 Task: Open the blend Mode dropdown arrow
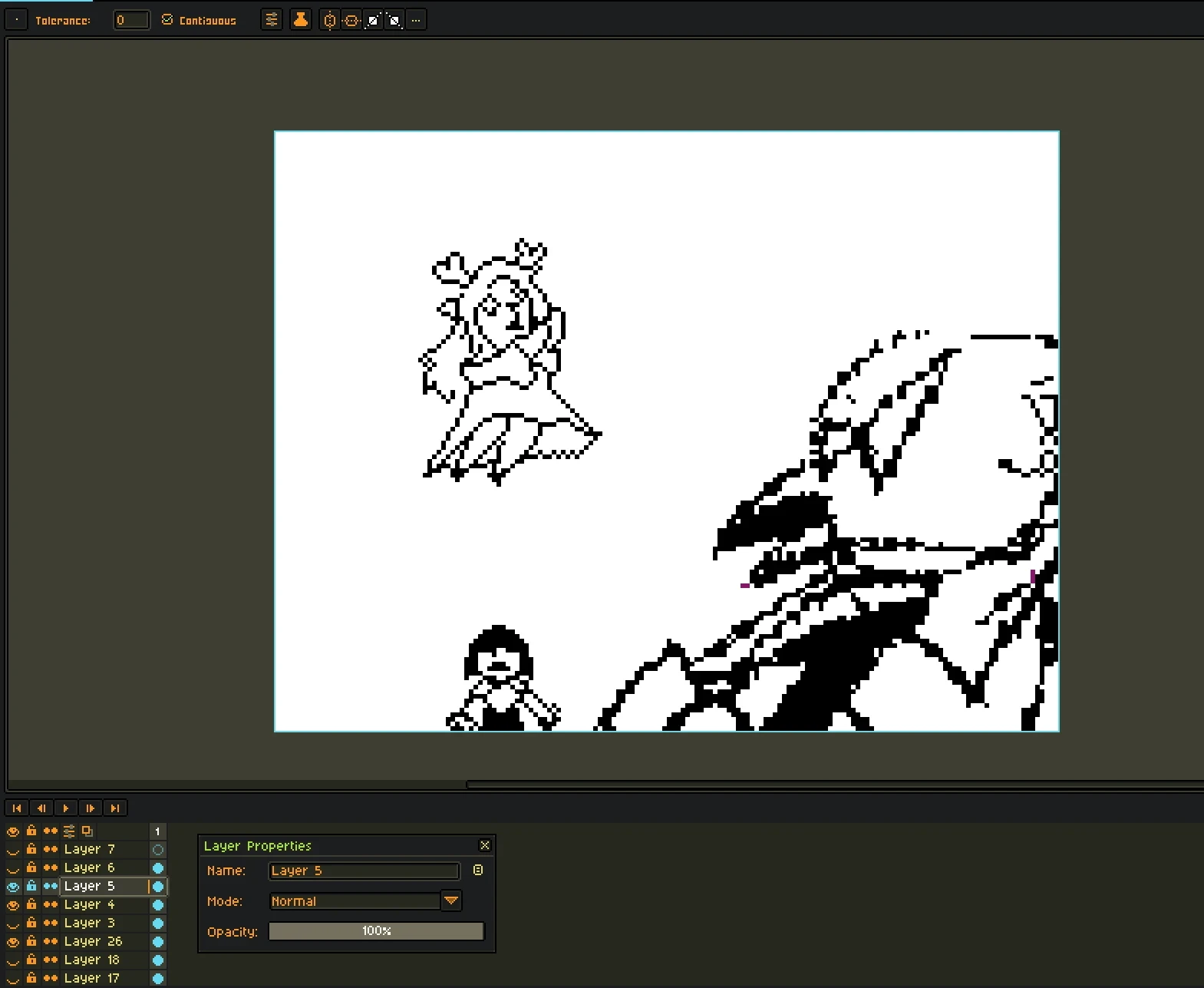[x=451, y=900]
